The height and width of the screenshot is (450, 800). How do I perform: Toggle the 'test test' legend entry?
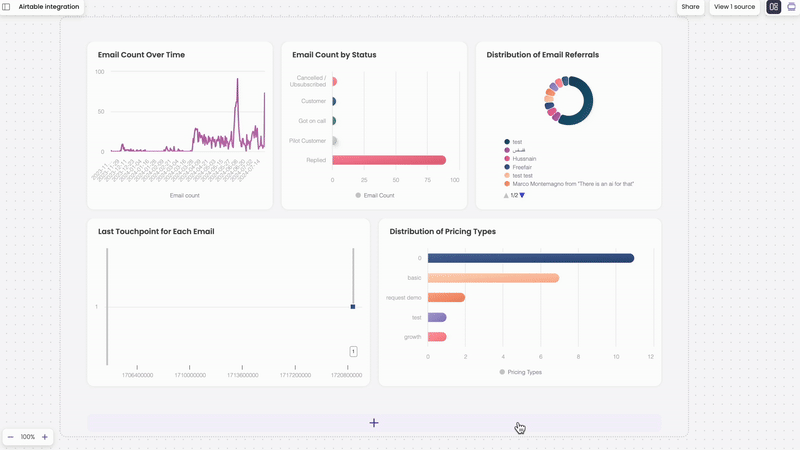[519, 176]
